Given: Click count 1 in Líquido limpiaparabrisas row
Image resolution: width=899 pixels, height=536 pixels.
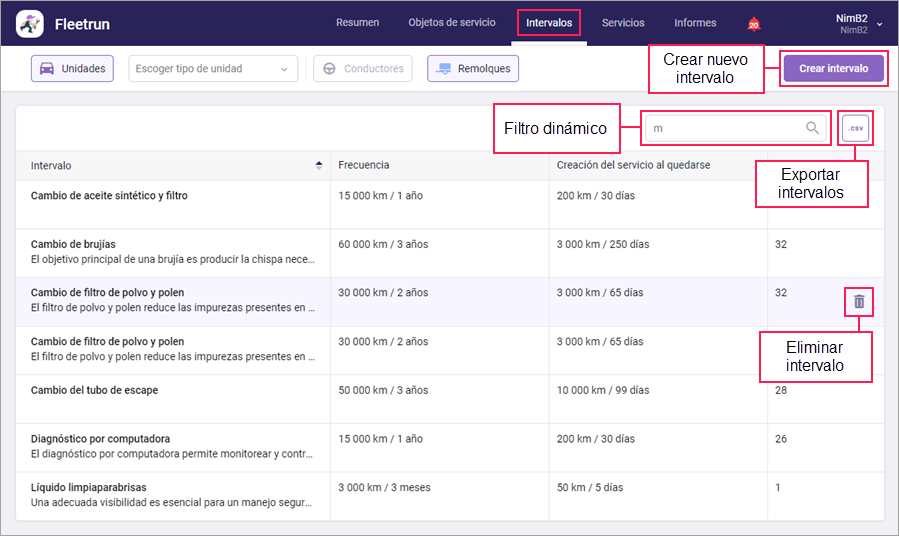Looking at the screenshot, I should click(777, 487).
